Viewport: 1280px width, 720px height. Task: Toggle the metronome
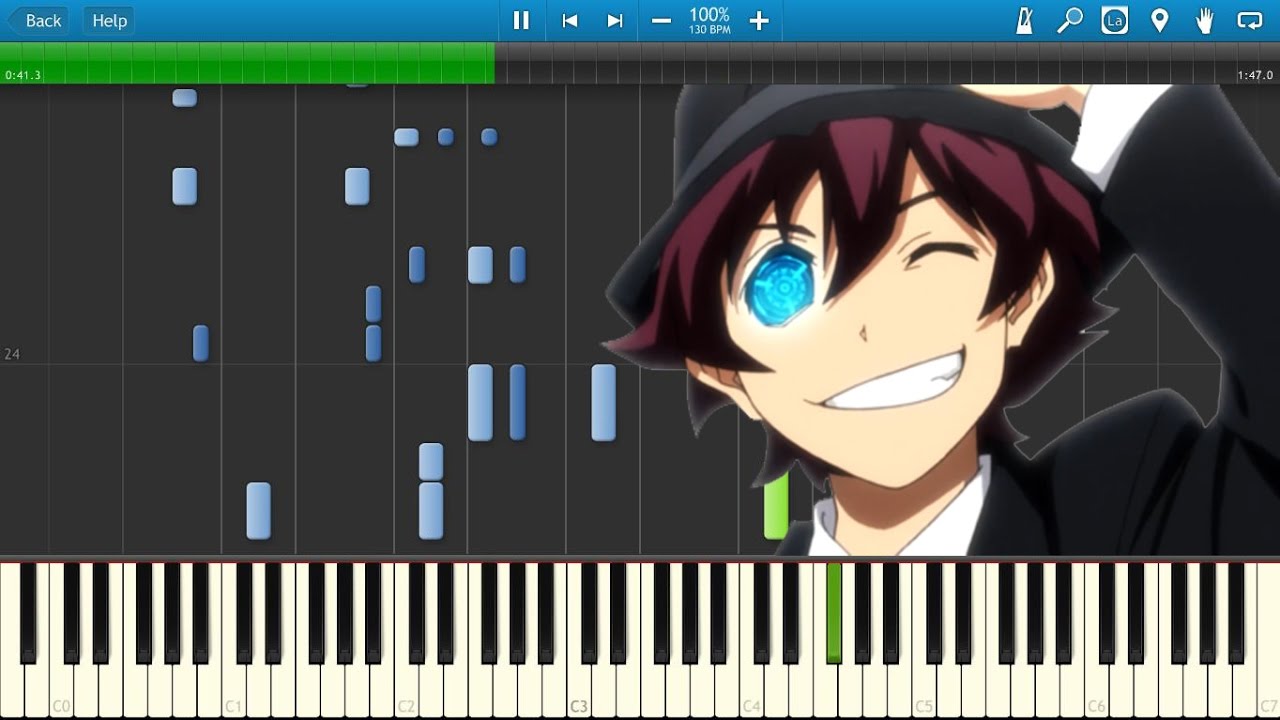click(x=1025, y=21)
